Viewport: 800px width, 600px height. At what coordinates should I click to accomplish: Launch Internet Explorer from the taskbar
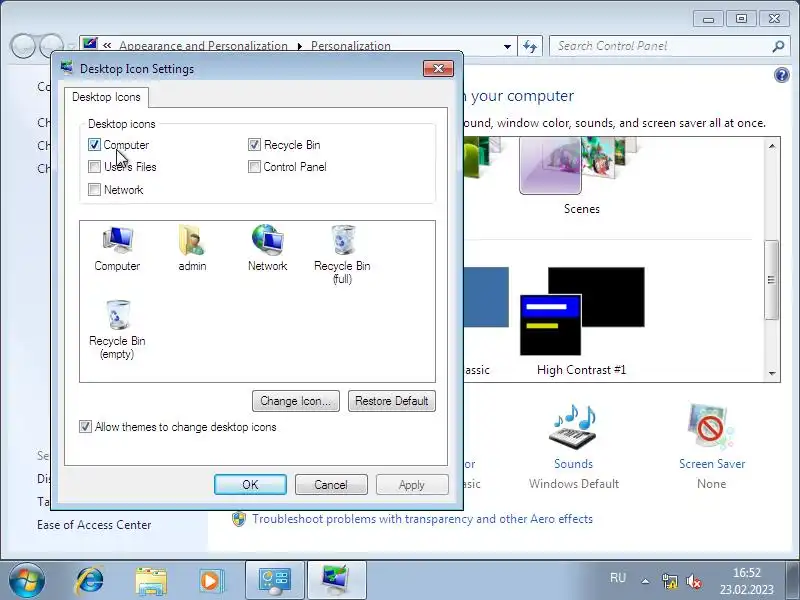pos(89,581)
